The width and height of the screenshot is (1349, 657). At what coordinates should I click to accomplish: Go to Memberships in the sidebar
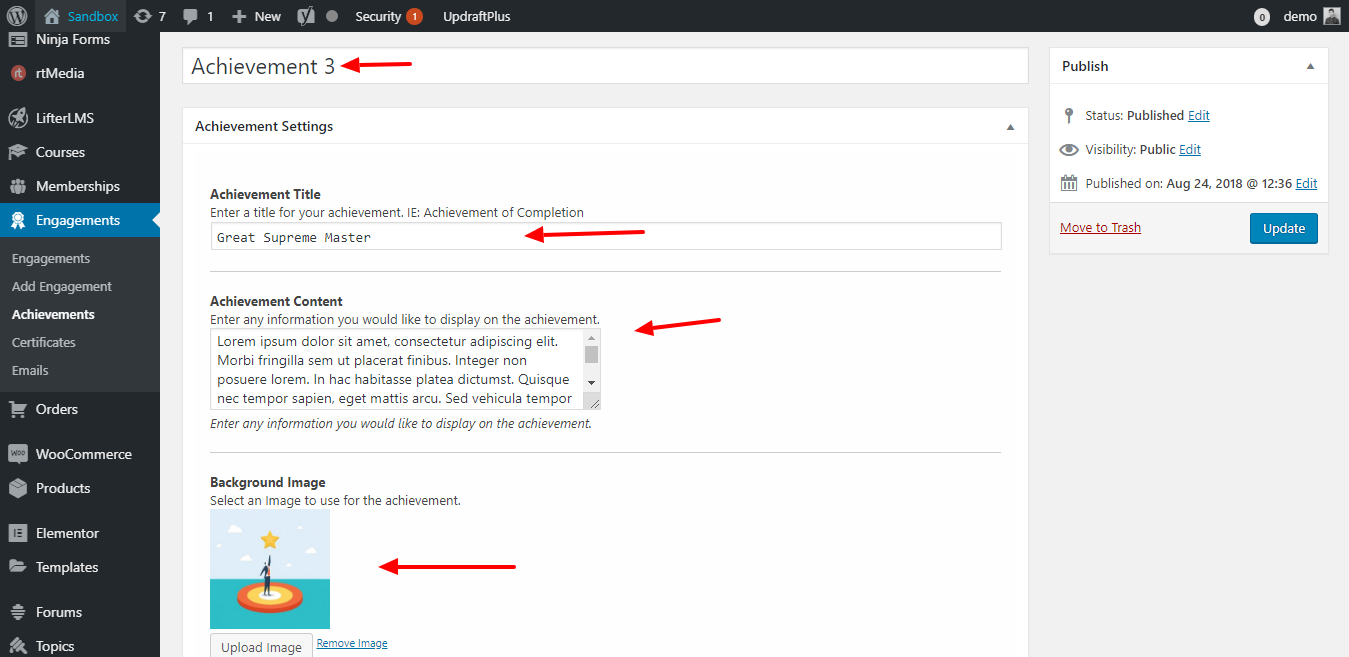[80, 186]
